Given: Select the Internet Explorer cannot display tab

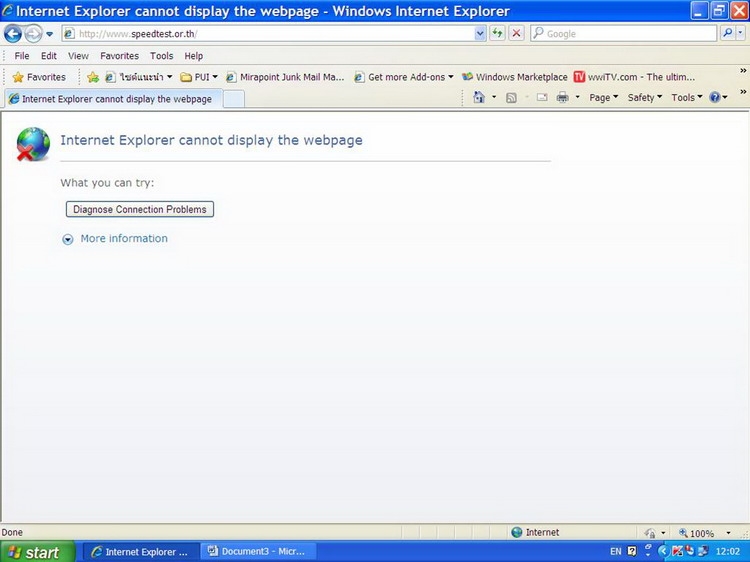Looking at the screenshot, I should click(113, 99).
